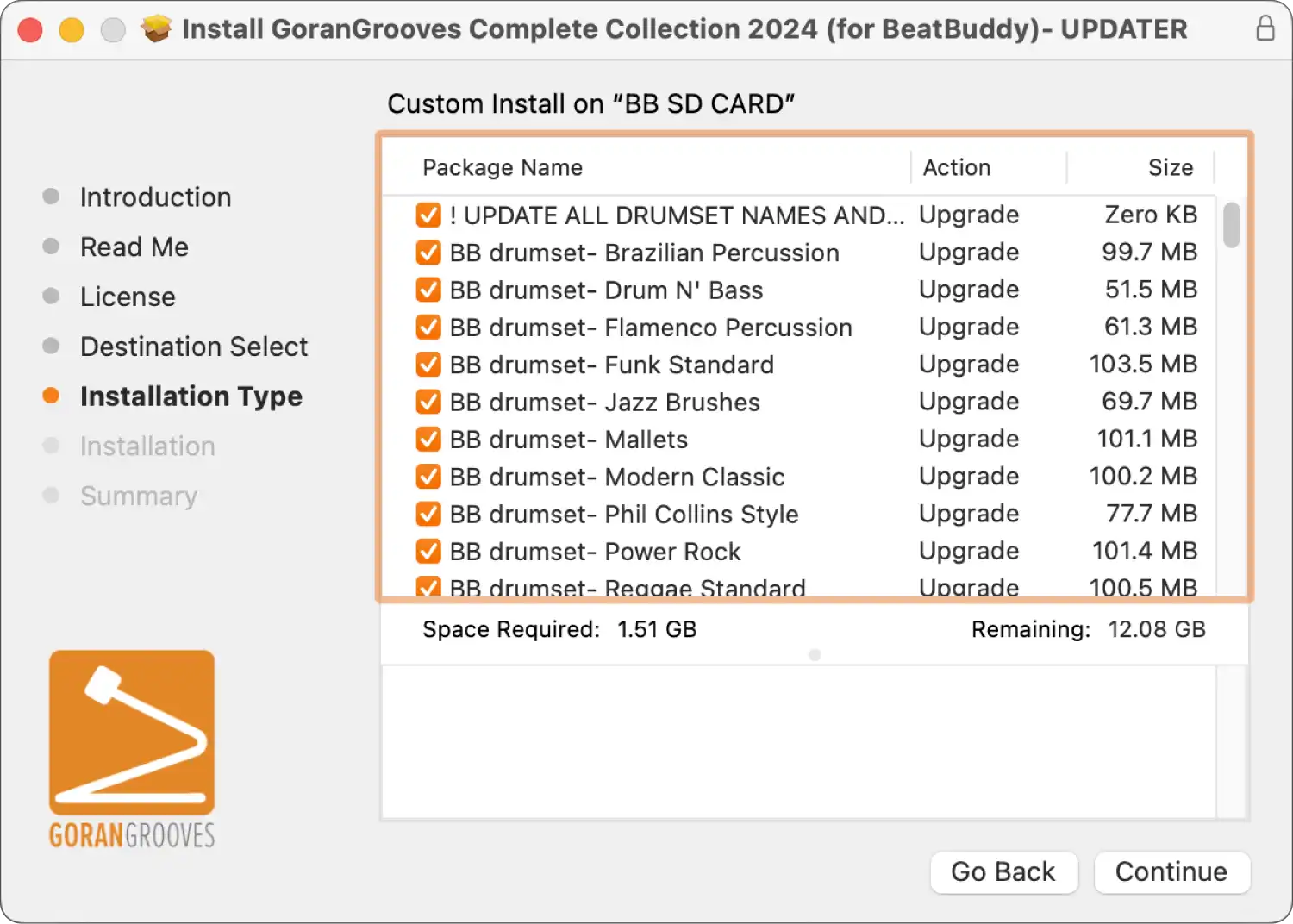Image resolution: width=1293 pixels, height=924 pixels.
Task: Toggle the Drum N' Bass drumset checkbox
Action: click(x=428, y=290)
